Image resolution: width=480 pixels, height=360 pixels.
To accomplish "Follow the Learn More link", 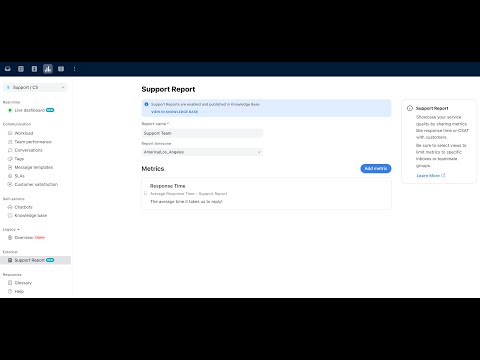I will 431,175.
